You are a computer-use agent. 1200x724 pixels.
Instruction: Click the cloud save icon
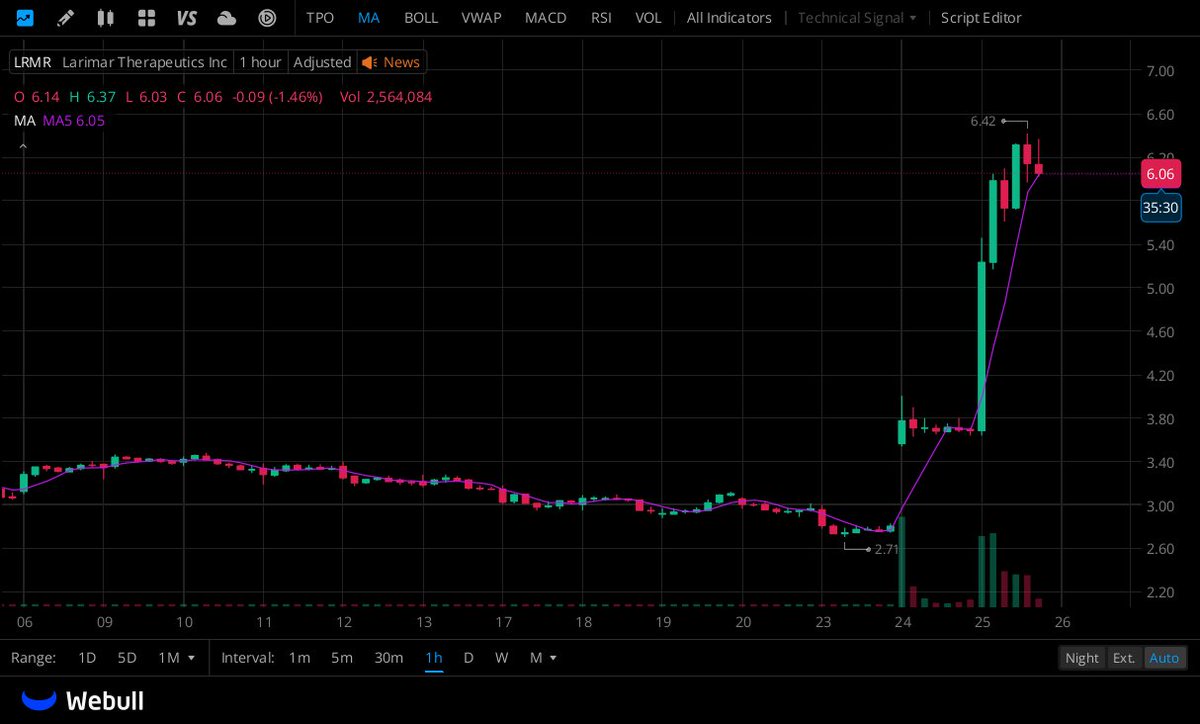coord(227,18)
